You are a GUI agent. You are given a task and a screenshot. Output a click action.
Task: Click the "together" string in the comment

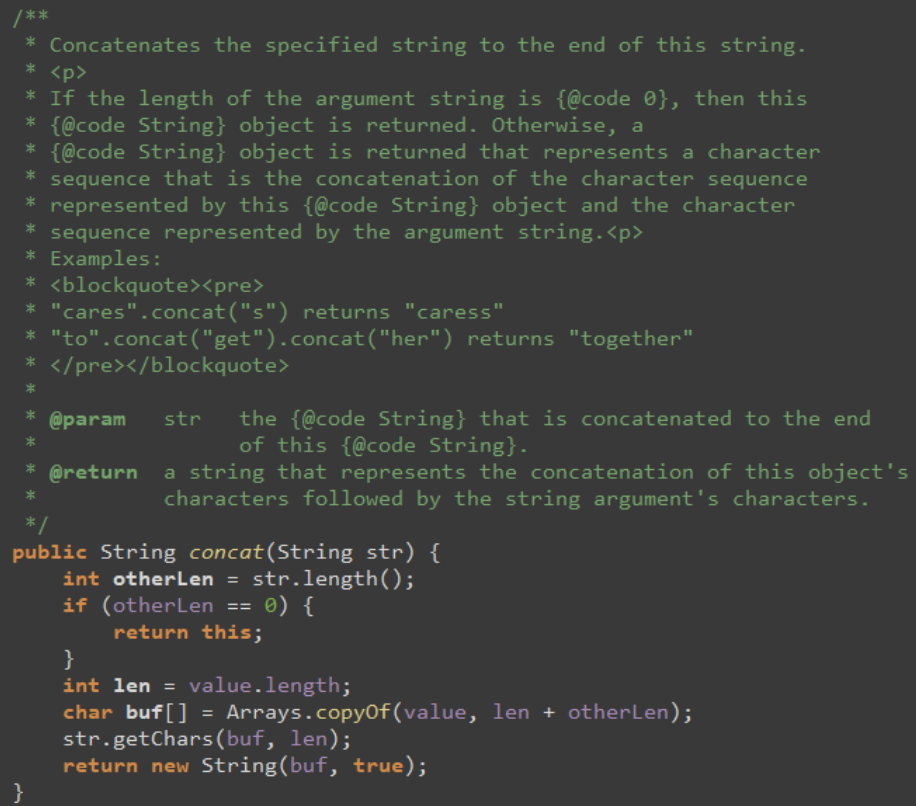(x=631, y=339)
